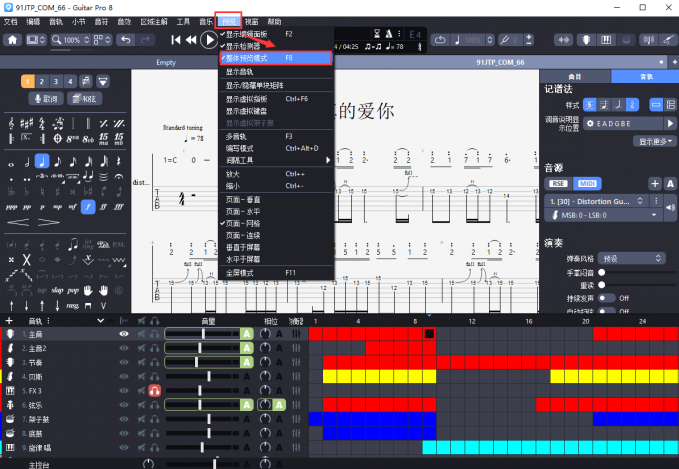679x469 pixels.
Task: Click the home icon in the toolbar
Action: [x=13, y=40]
